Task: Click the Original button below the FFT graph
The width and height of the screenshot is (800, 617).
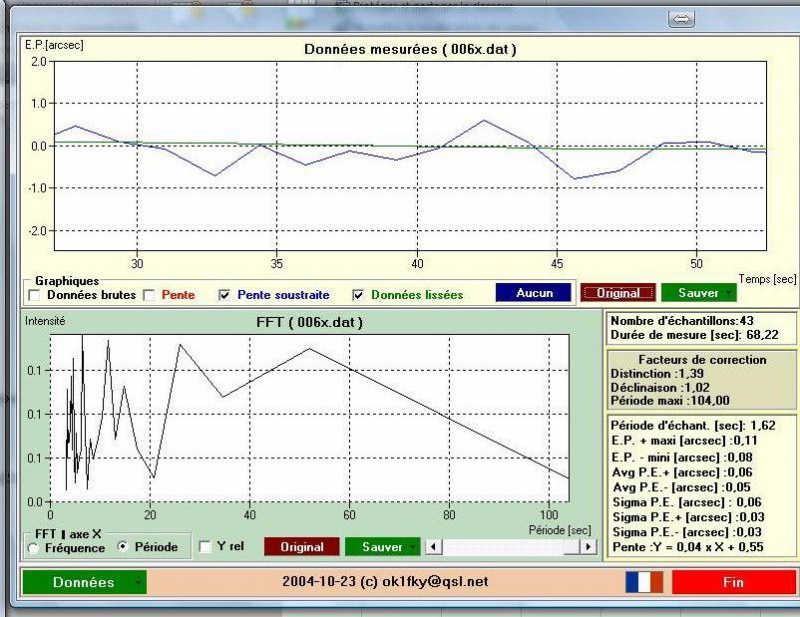Action: (x=302, y=547)
